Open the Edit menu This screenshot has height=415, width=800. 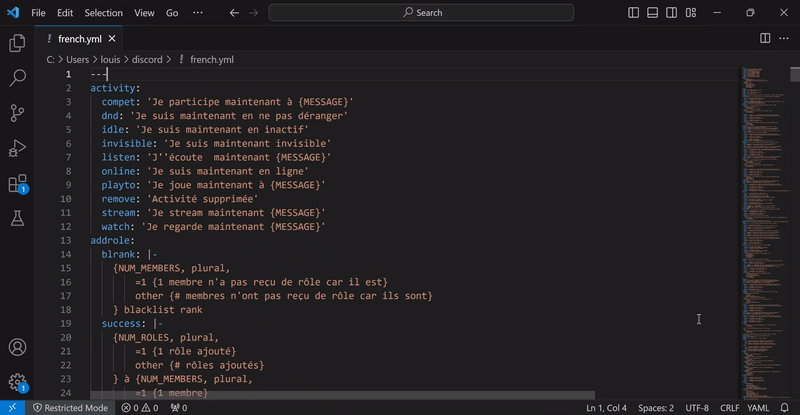coord(65,13)
